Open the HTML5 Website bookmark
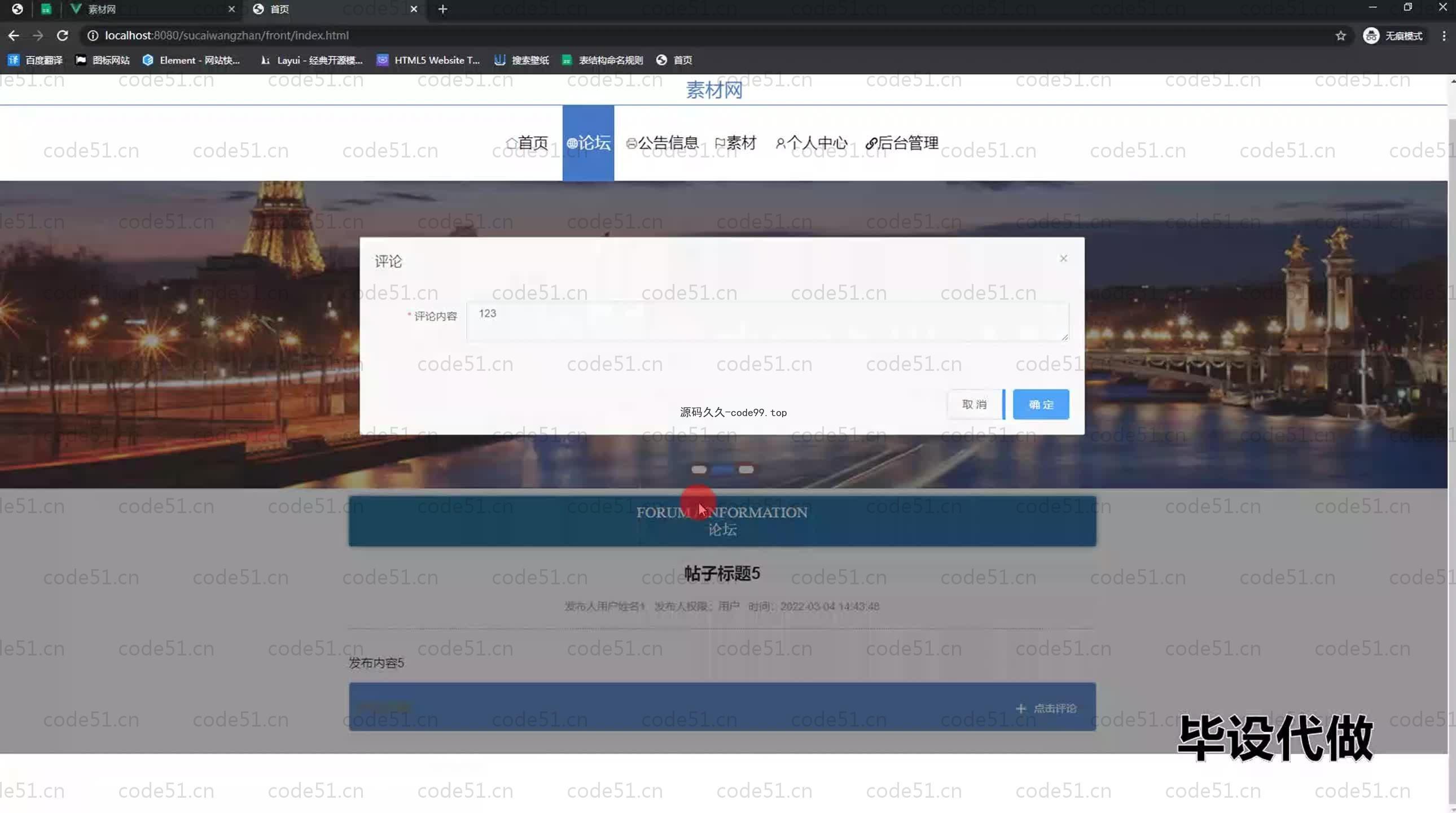Viewport: 1456px width, 813px height. click(428, 60)
